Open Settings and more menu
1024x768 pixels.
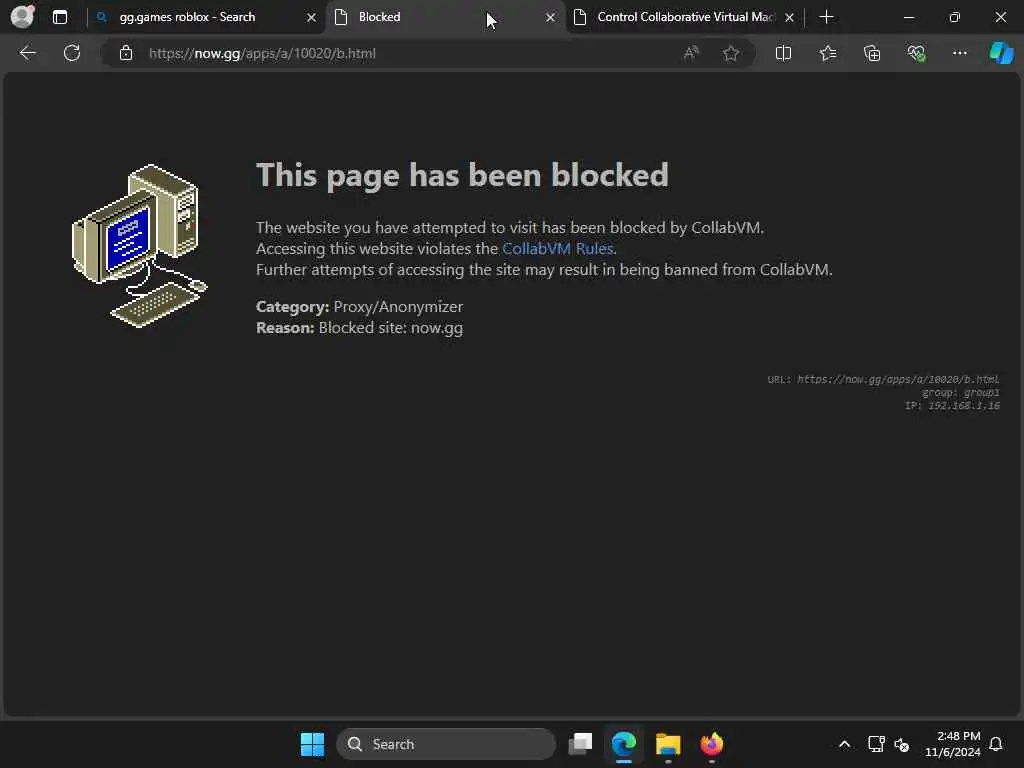point(959,53)
